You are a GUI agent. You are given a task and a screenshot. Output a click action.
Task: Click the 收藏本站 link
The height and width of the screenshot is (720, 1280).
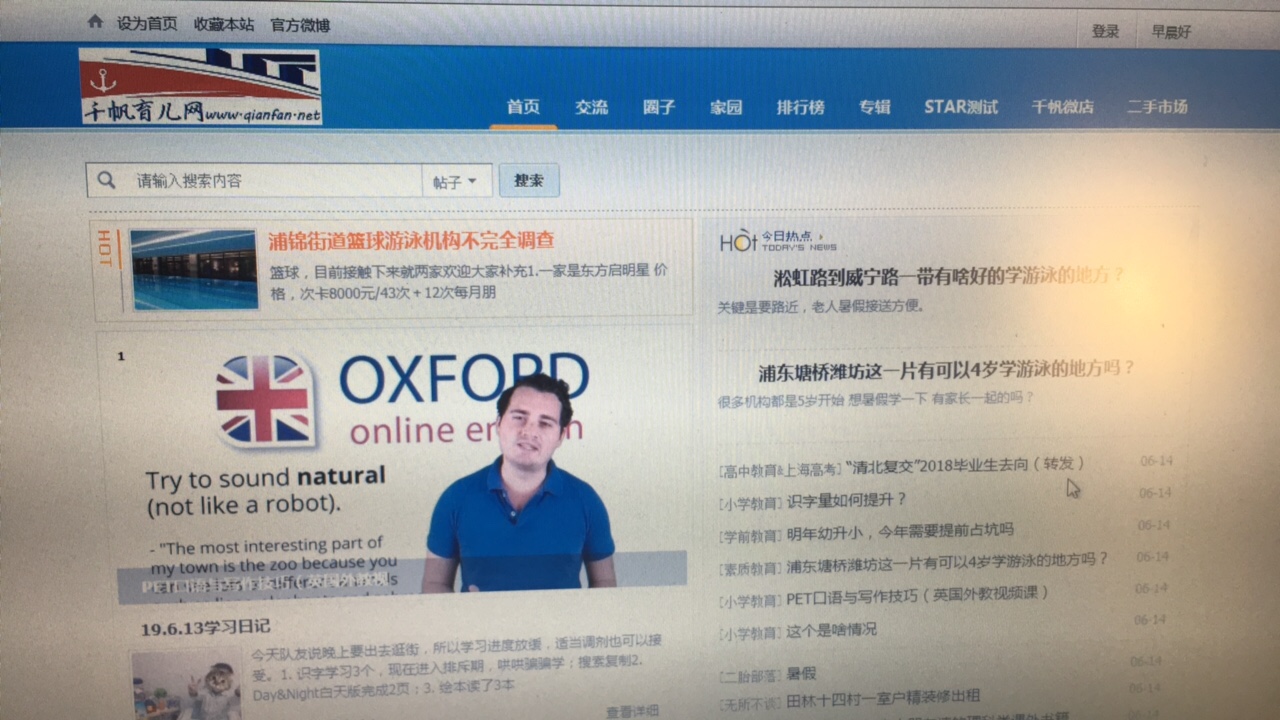224,24
